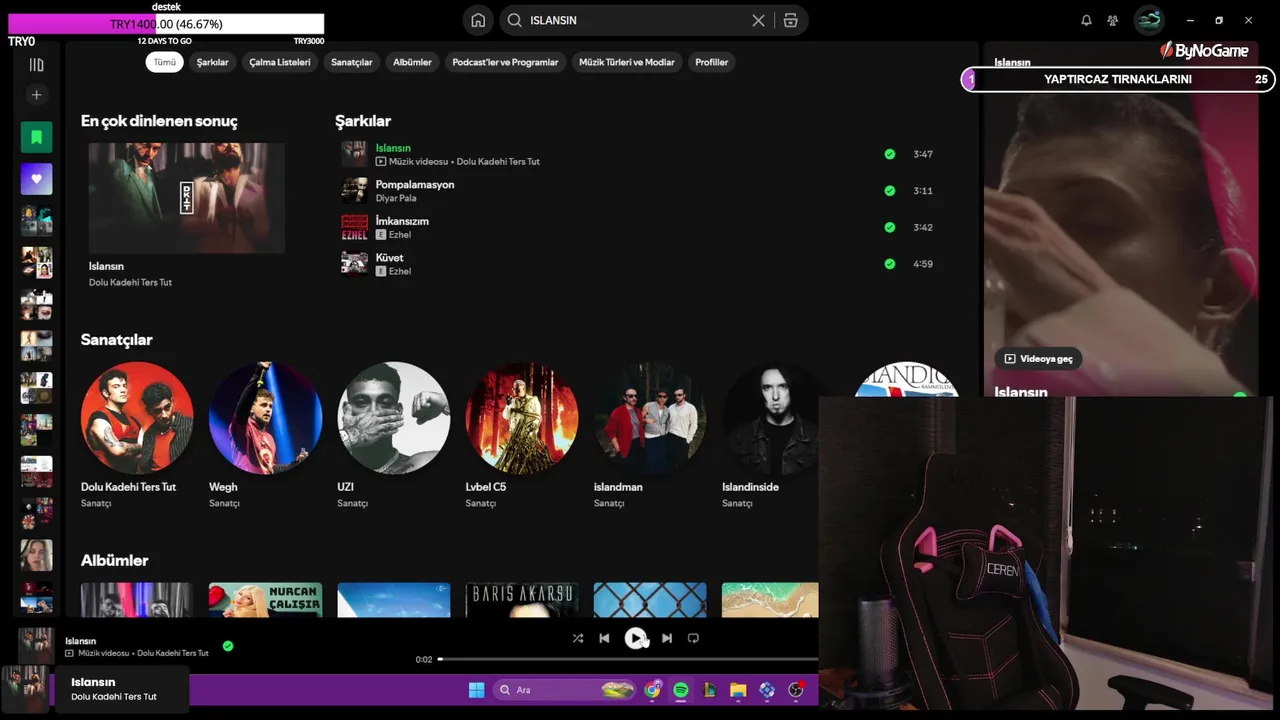Toggle saved checkmark for Küvet
Viewport: 1280px width, 720px height.
point(890,264)
